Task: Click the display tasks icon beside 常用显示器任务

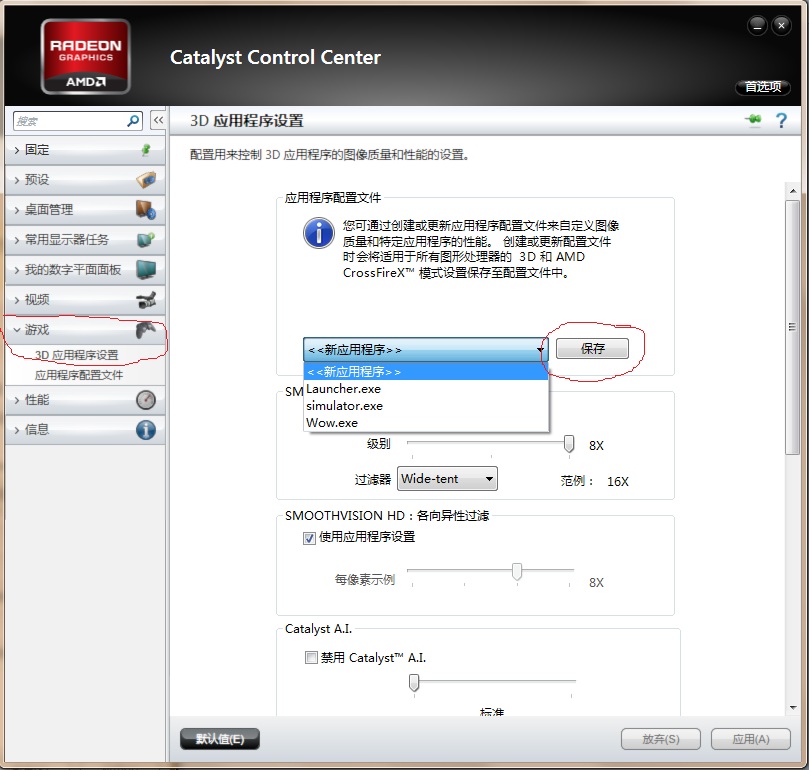Action: coord(146,239)
